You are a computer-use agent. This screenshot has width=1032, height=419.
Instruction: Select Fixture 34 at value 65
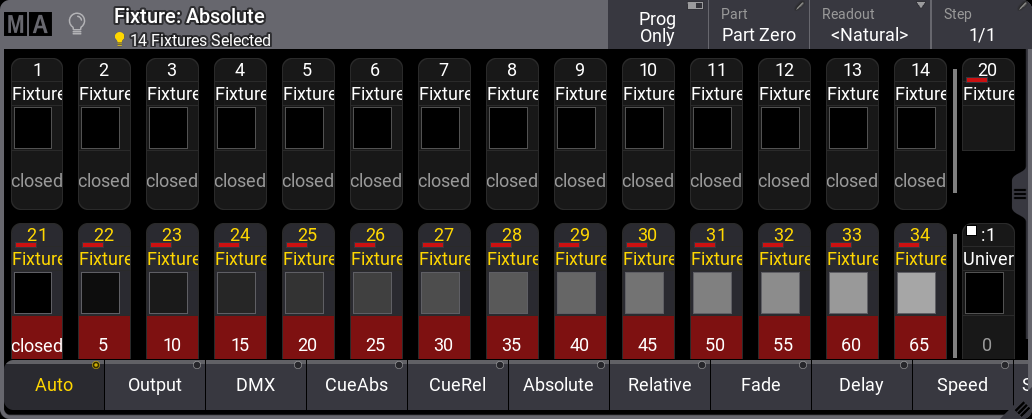point(919,290)
